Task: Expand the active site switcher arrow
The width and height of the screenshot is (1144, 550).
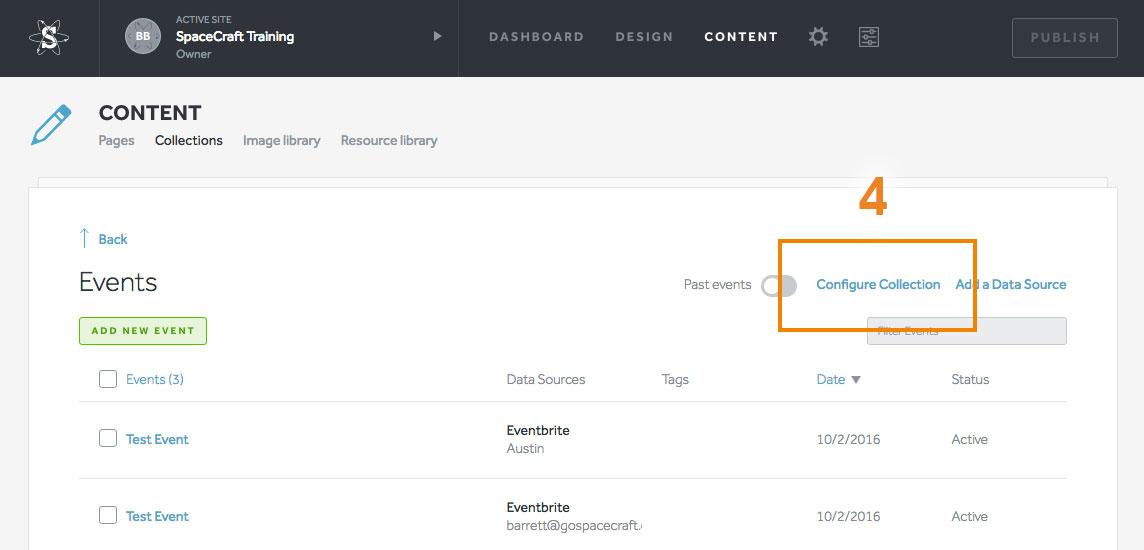Action: (437, 37)
